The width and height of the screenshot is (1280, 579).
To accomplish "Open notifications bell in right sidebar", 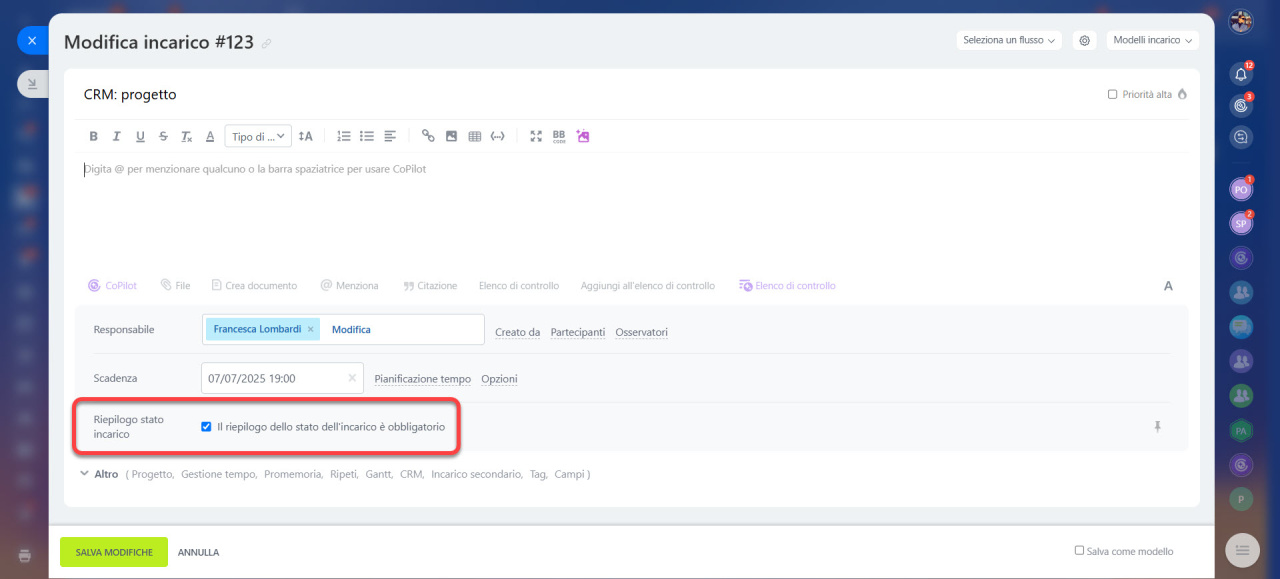I will coord(1241,73).
